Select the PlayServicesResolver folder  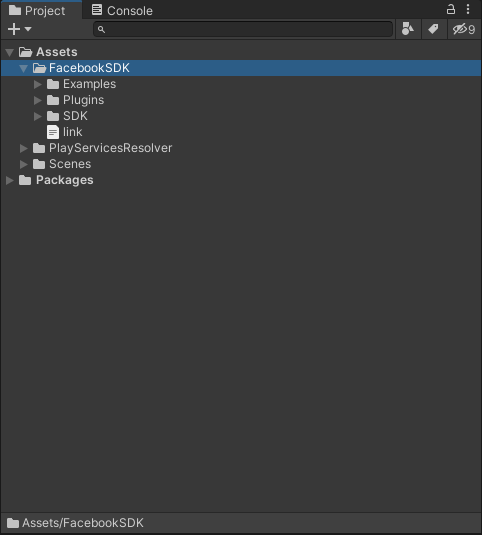click(x=103, y=148)
